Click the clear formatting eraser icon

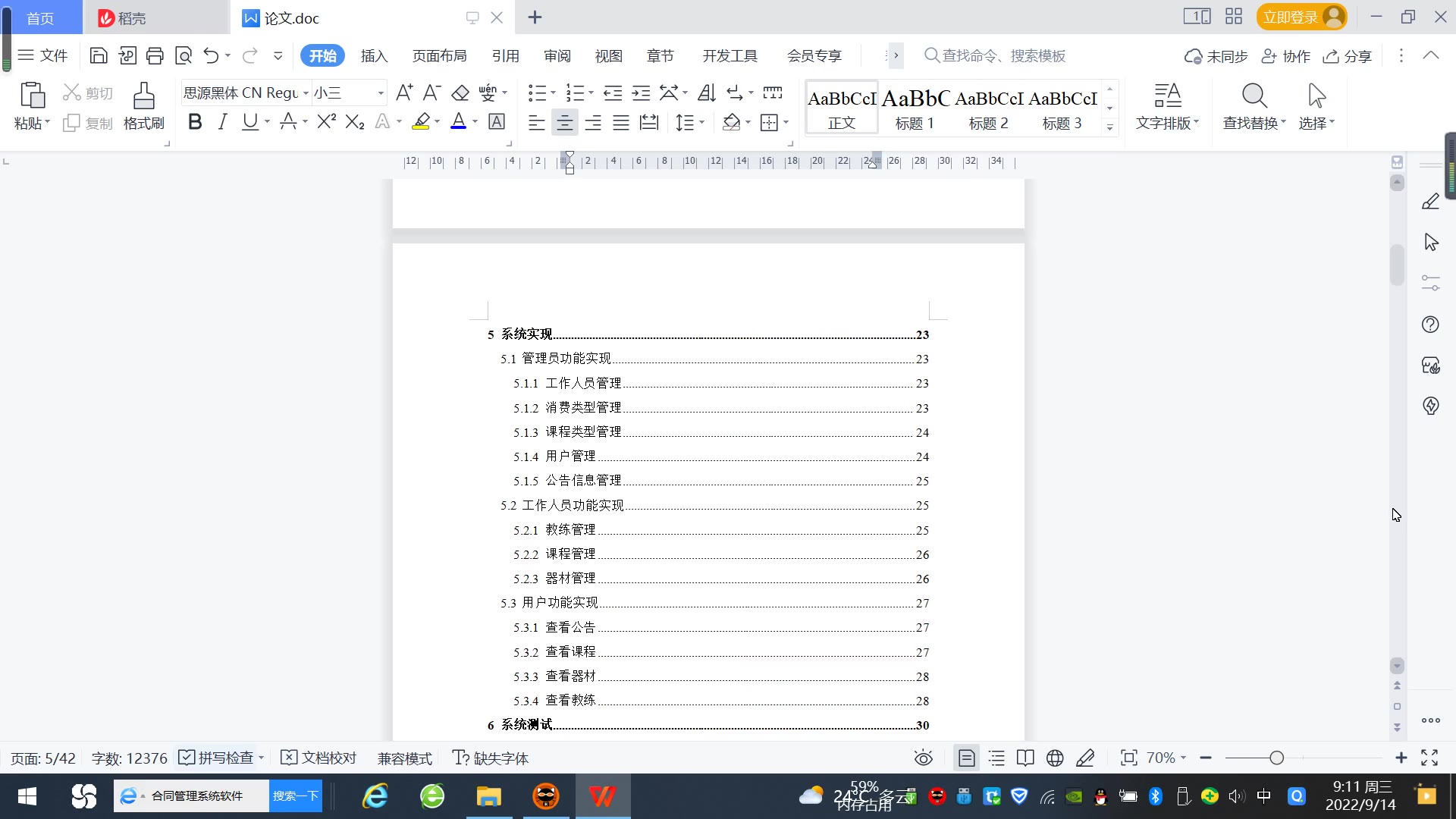coord(460,93)
